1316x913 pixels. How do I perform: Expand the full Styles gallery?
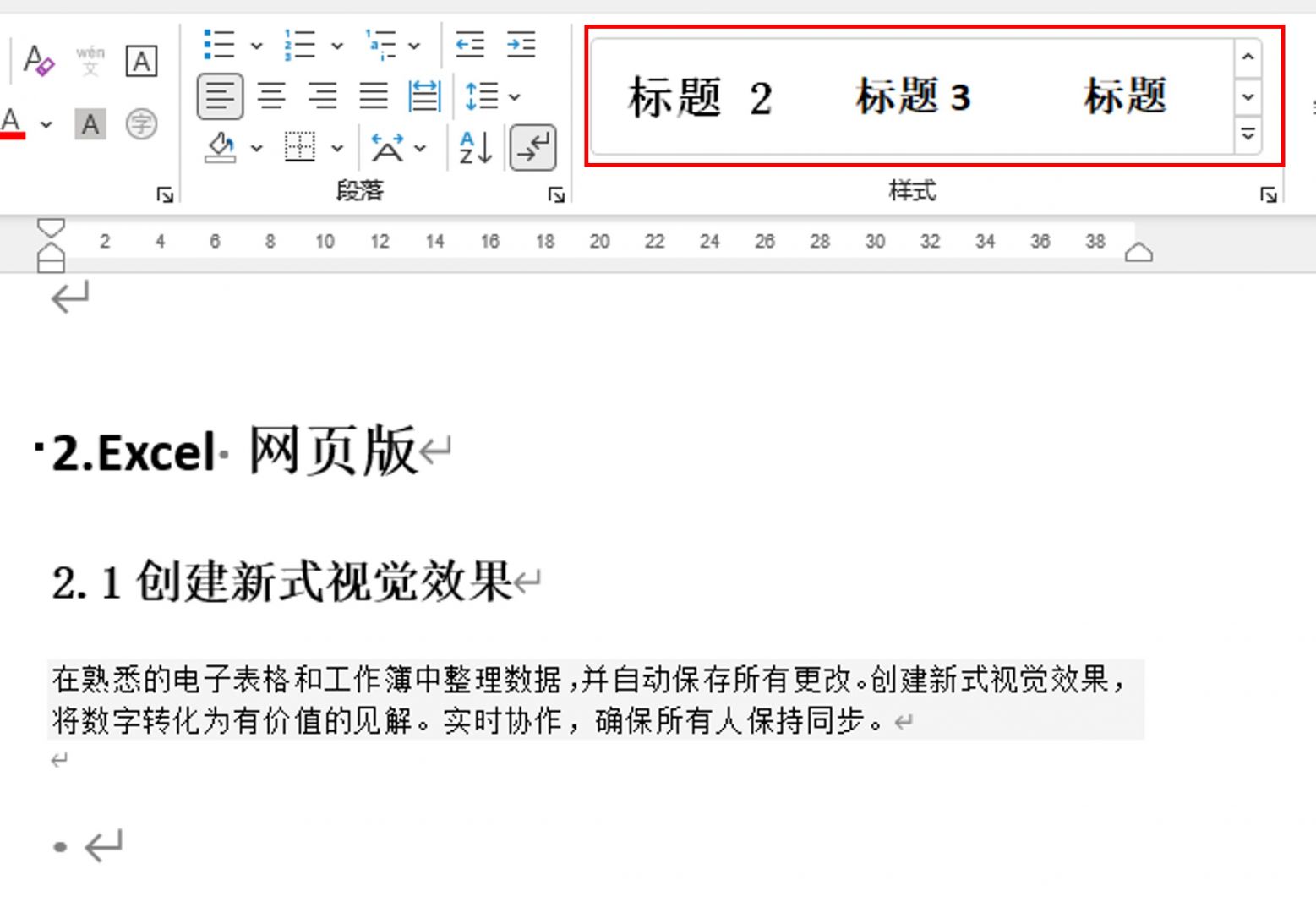point(1248,134)
